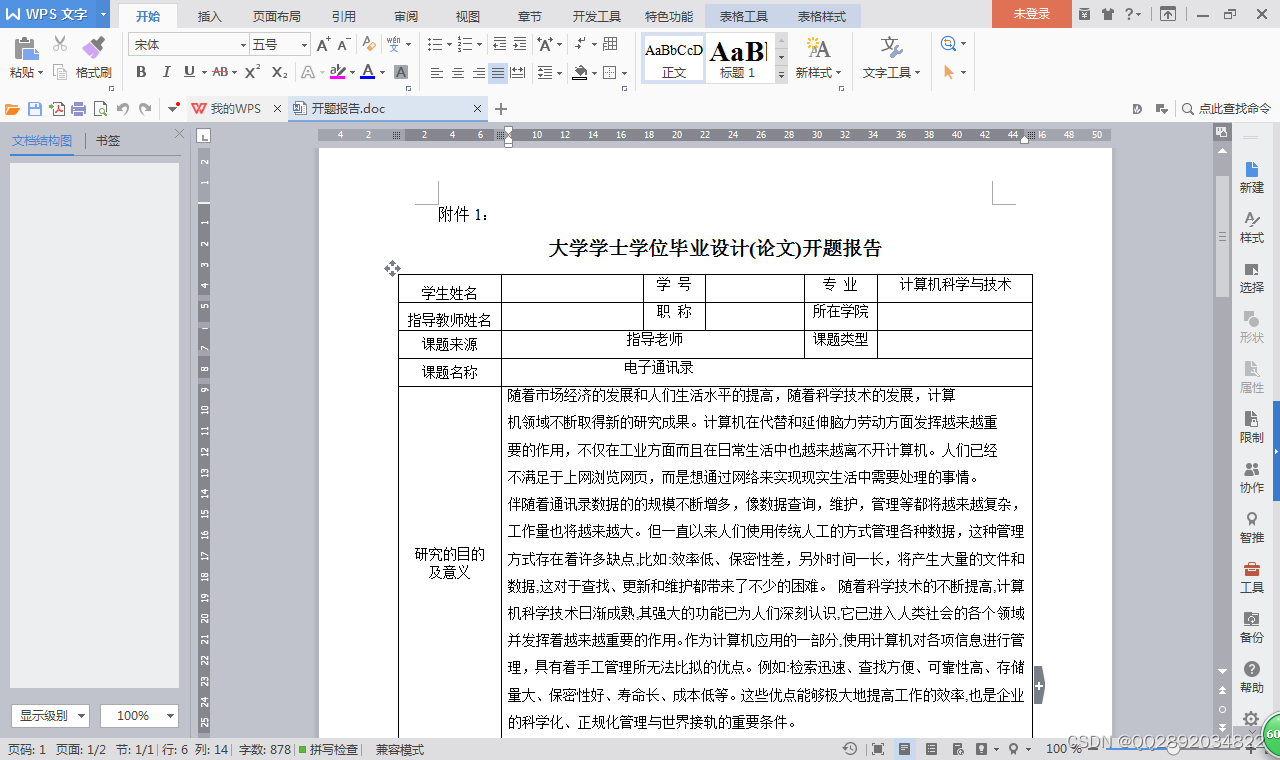1280x760 pixels.
Task: Toggle underline formatting
Action: (x=189, y=72)
